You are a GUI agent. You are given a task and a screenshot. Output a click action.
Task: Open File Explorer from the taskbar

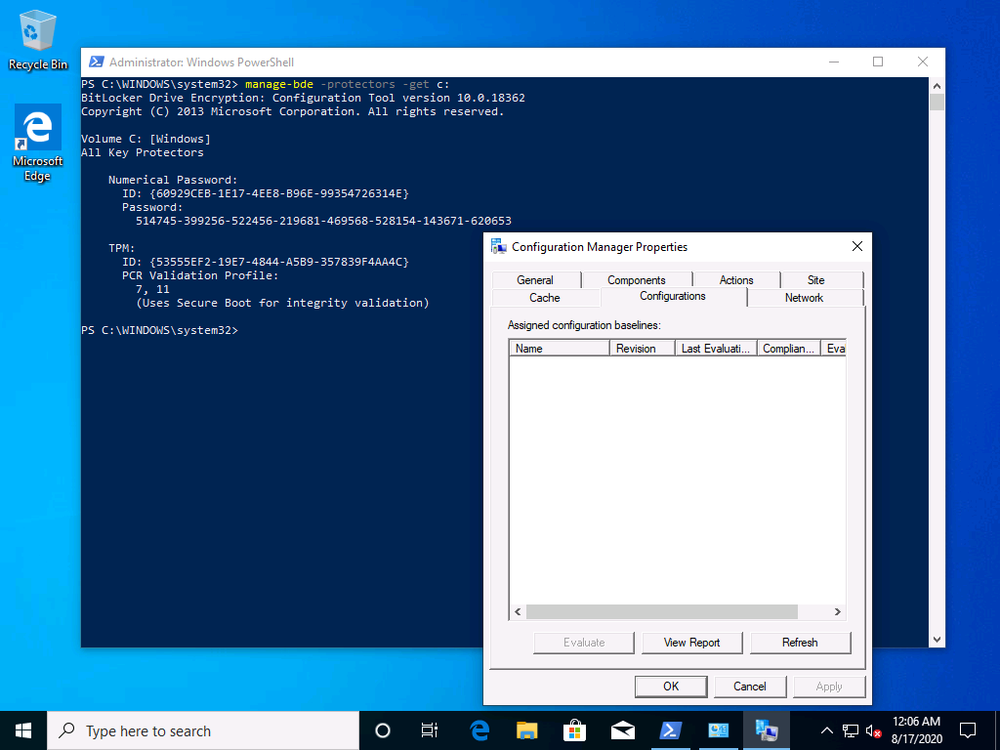click(527, 730)
